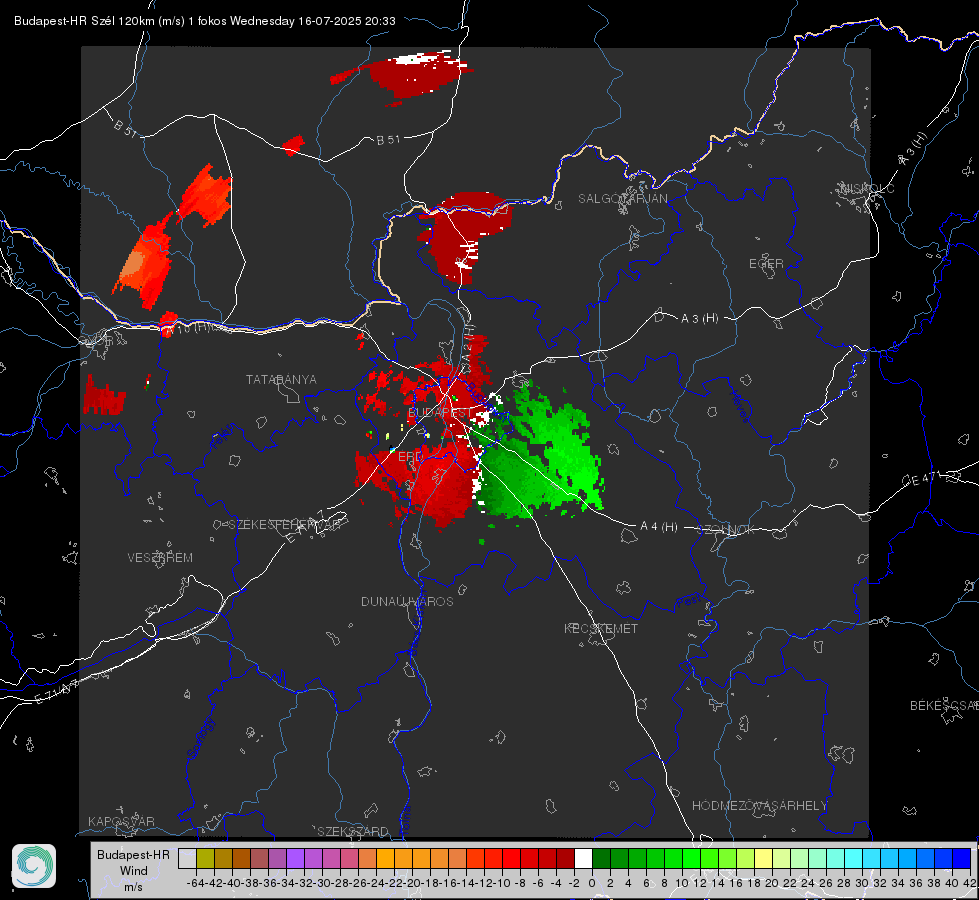Click the SZOLNOK city label
The width and height of the screenshot is (979, 900).
(x=726, y=530)
